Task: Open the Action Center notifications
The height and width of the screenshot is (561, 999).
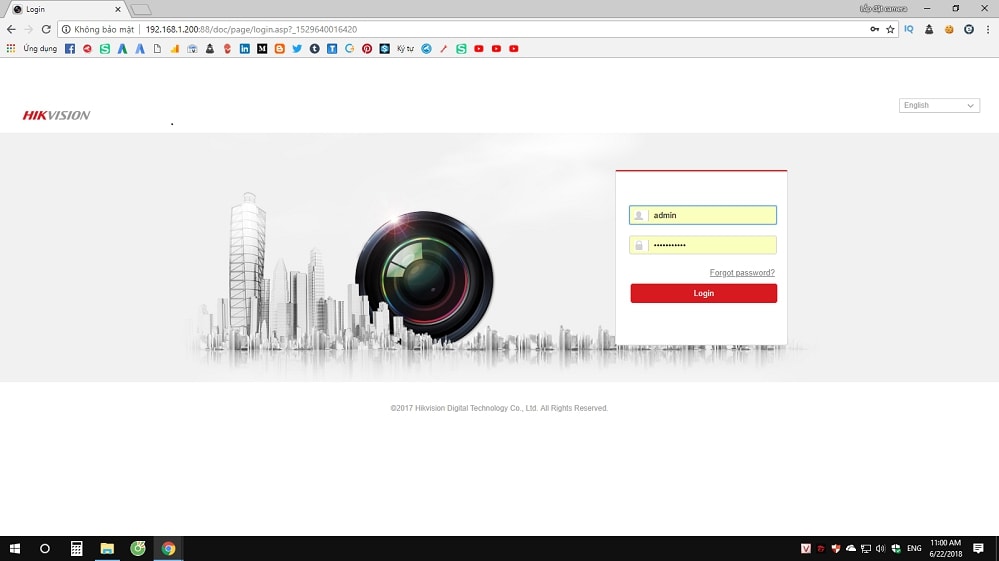Action: pyautogui.click(x=979, y=548)
